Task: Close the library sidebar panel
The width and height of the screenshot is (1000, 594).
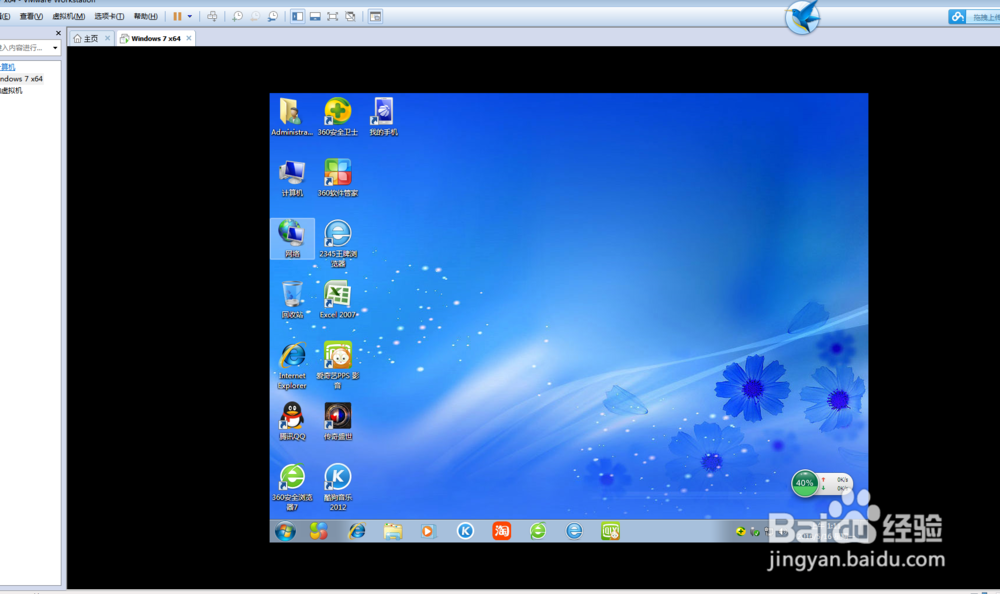Action: (58, 33)
